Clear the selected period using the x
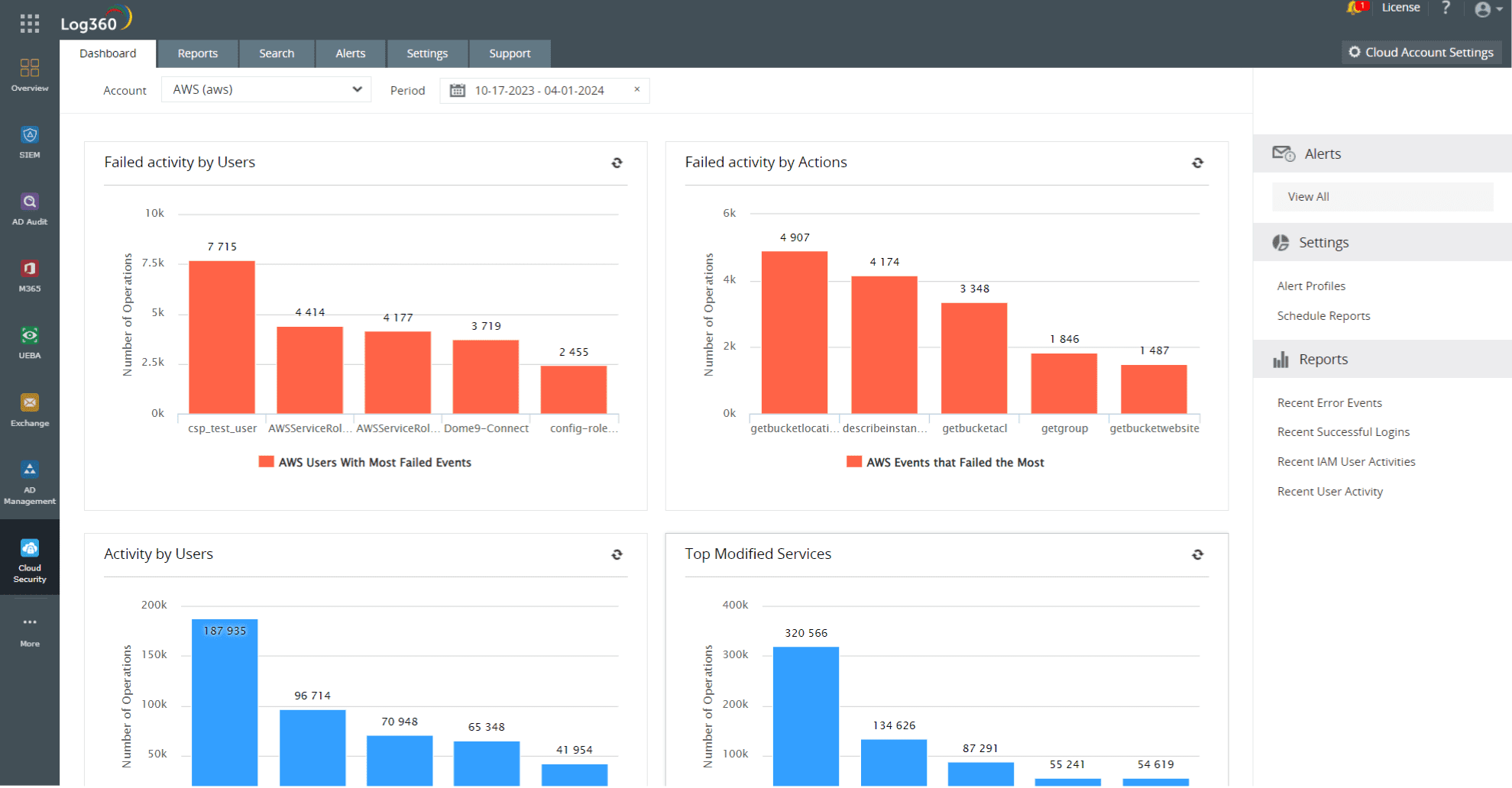This screenshot has height=788, width=1512. coord(636,89)
